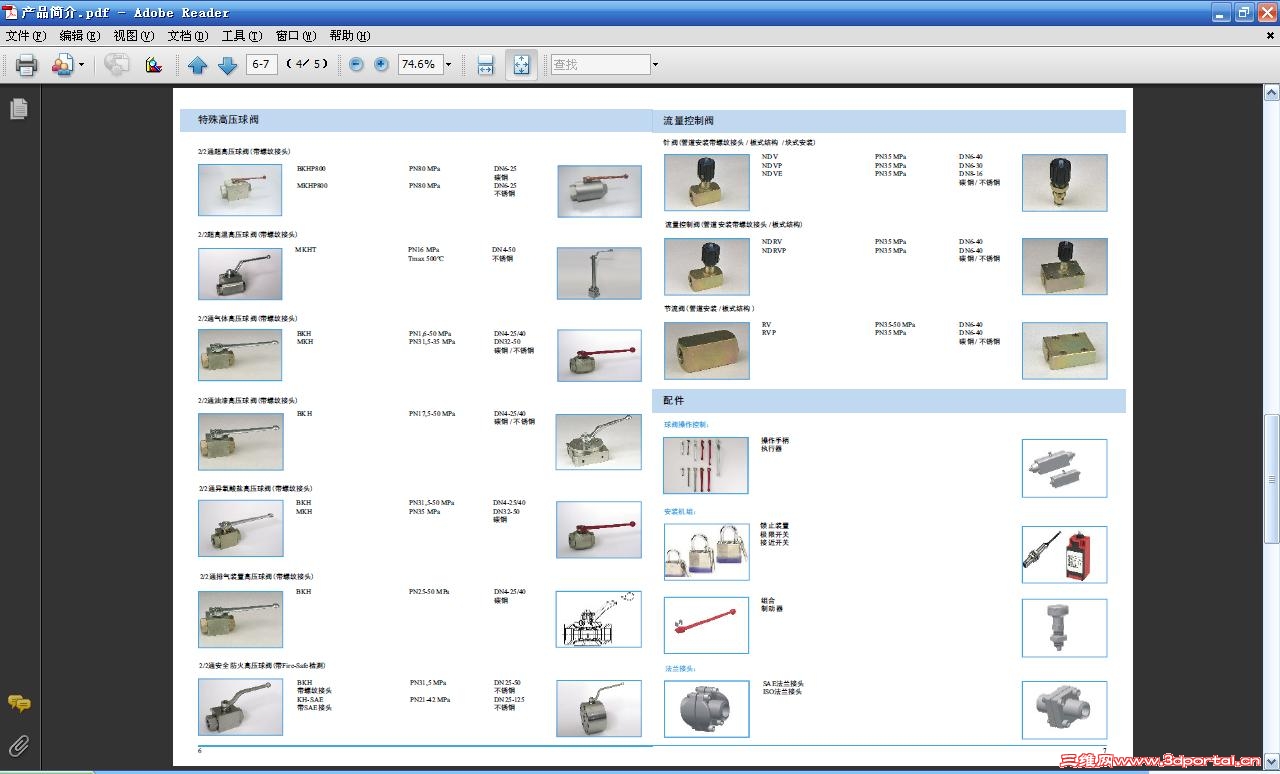Switch to fit-width scrolling mode icon

[x=485, y=65]
